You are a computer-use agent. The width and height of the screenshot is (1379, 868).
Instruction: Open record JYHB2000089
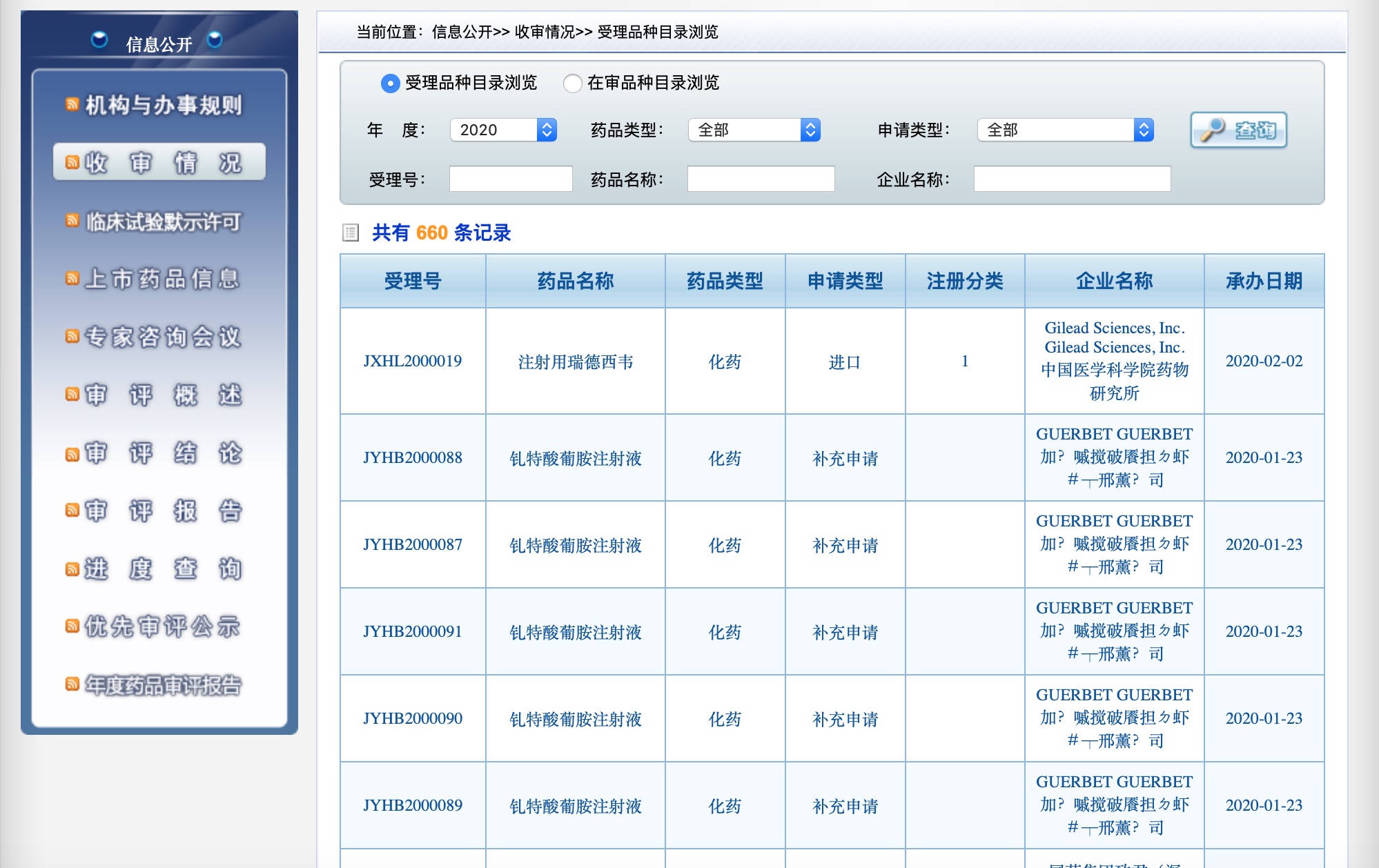pos(413,805)
